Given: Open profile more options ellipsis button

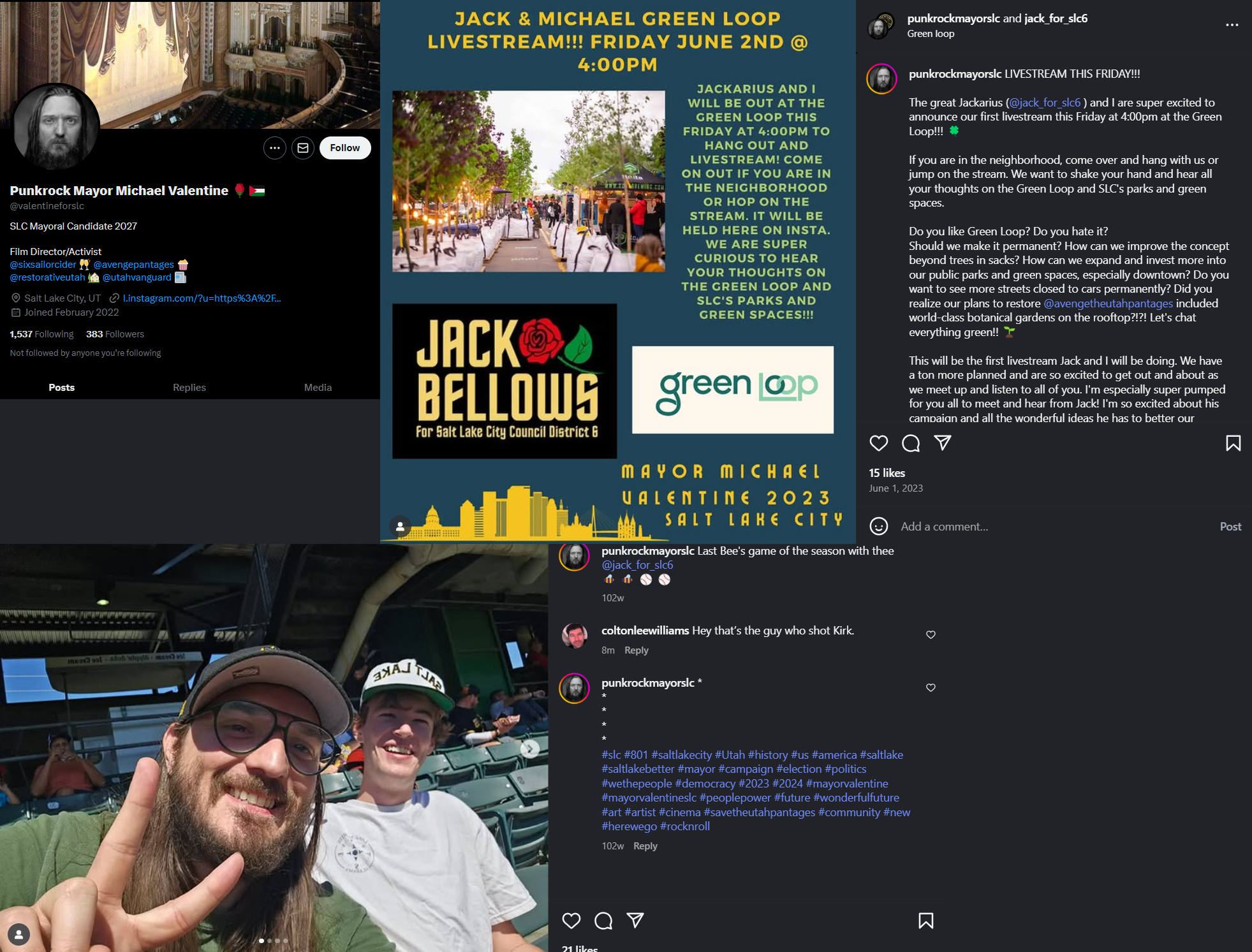Looking at the screenshot, I should [275, 148].
